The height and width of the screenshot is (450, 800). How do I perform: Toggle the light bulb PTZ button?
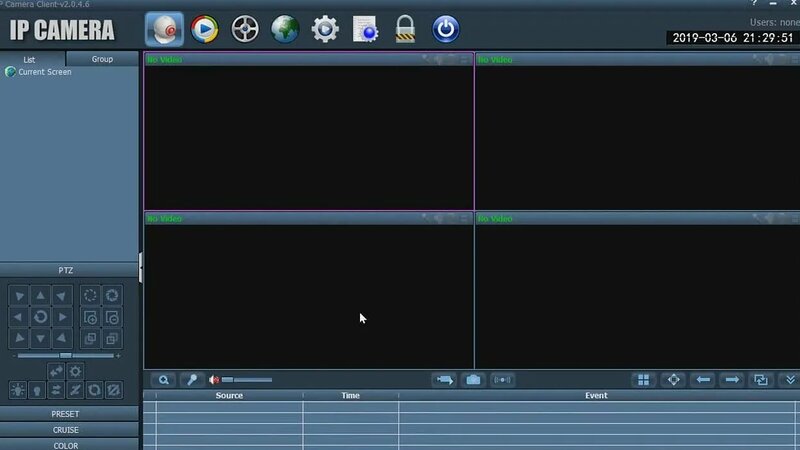[x=37, y=390]
